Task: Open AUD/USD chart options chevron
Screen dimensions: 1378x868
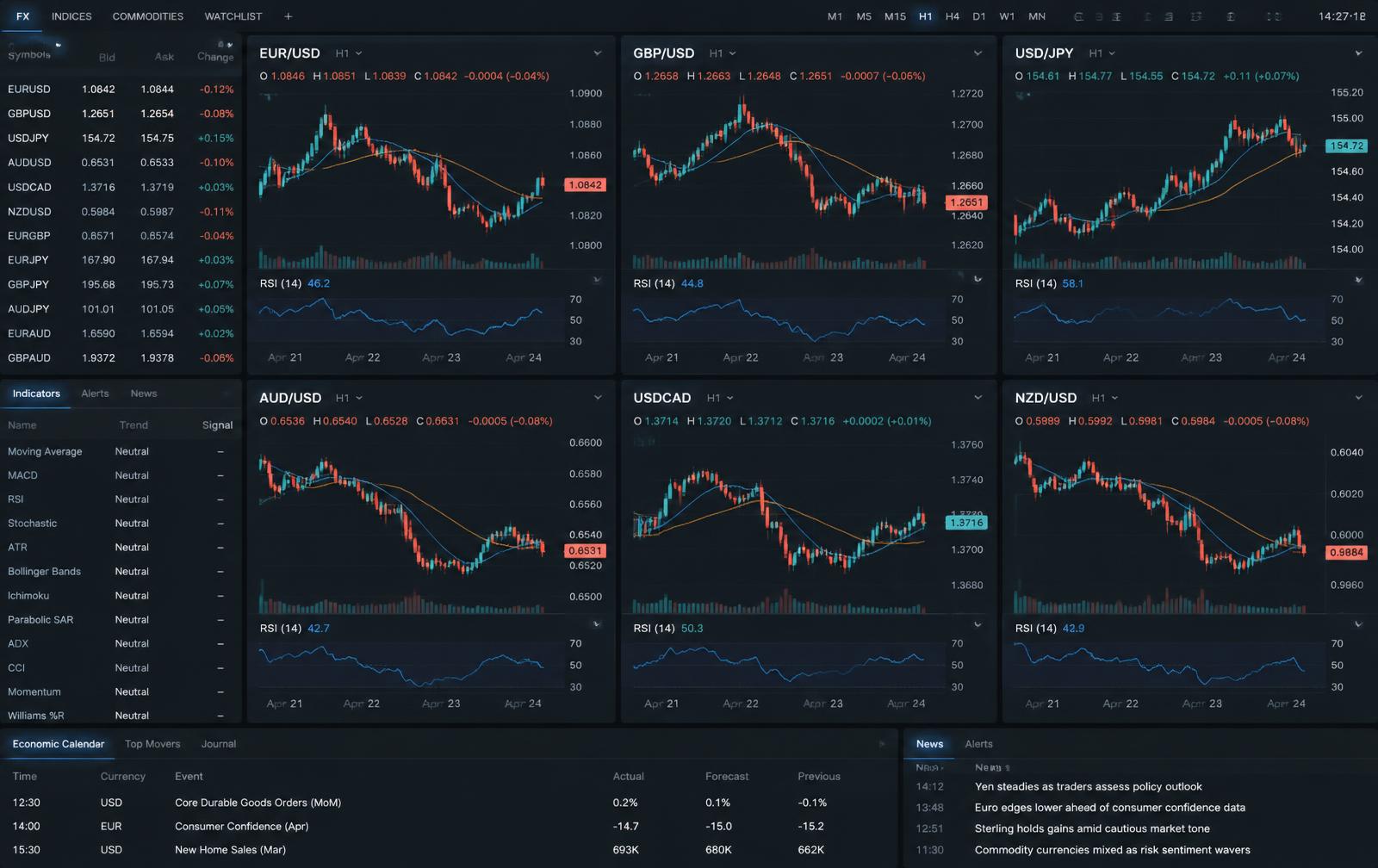Action: (x=597, y=398)
